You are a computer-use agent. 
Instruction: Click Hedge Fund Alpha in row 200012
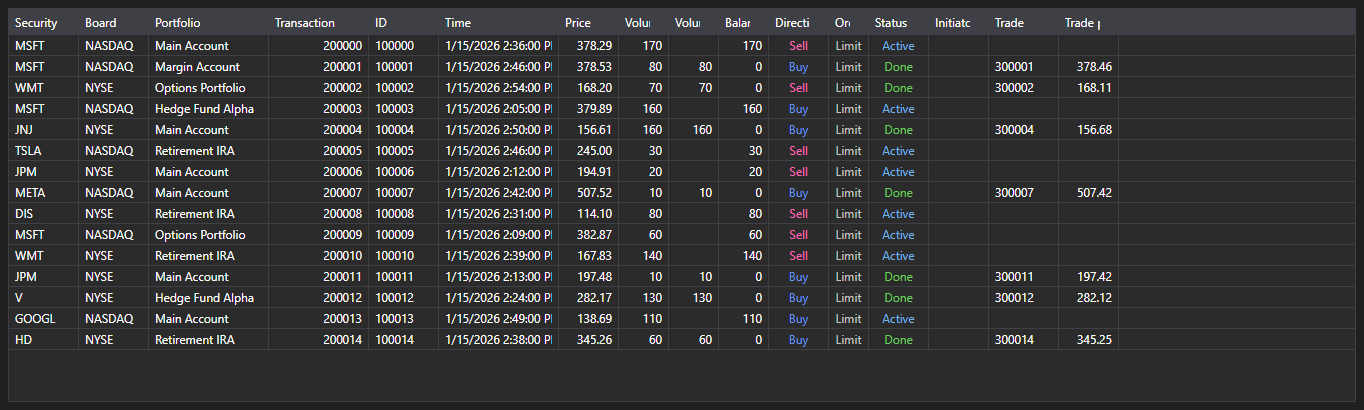click(x=208, y=298)
